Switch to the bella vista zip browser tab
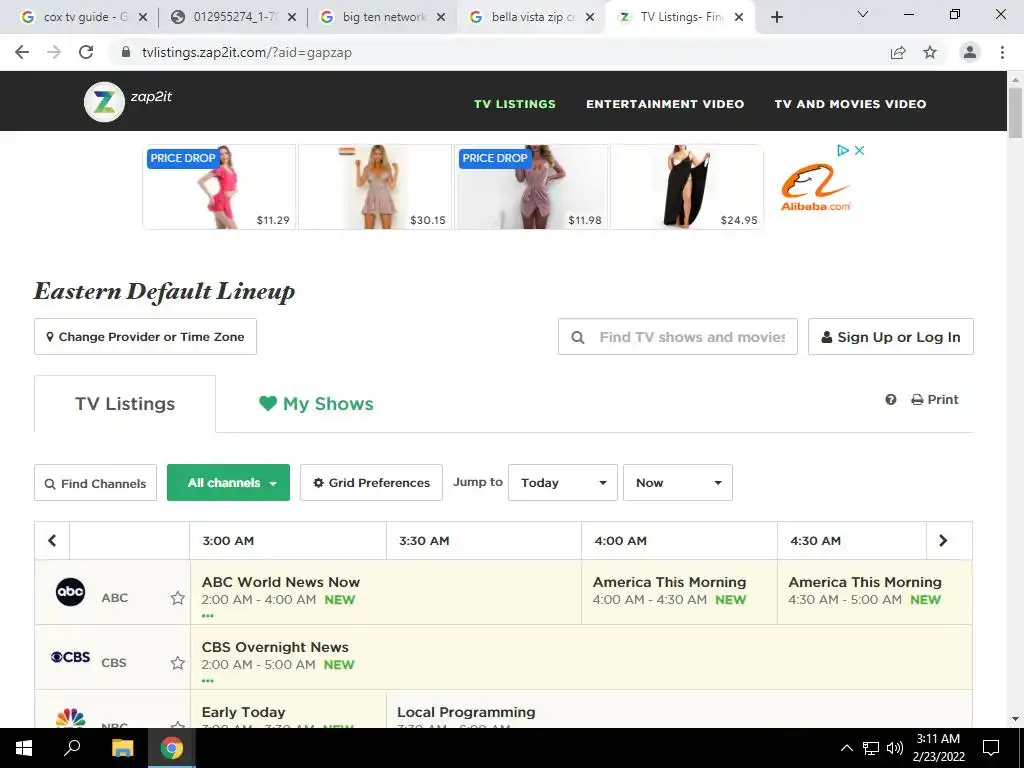The width and height of the screenshot is (1024, 768). pyautogui.click(x=532, y=17)
